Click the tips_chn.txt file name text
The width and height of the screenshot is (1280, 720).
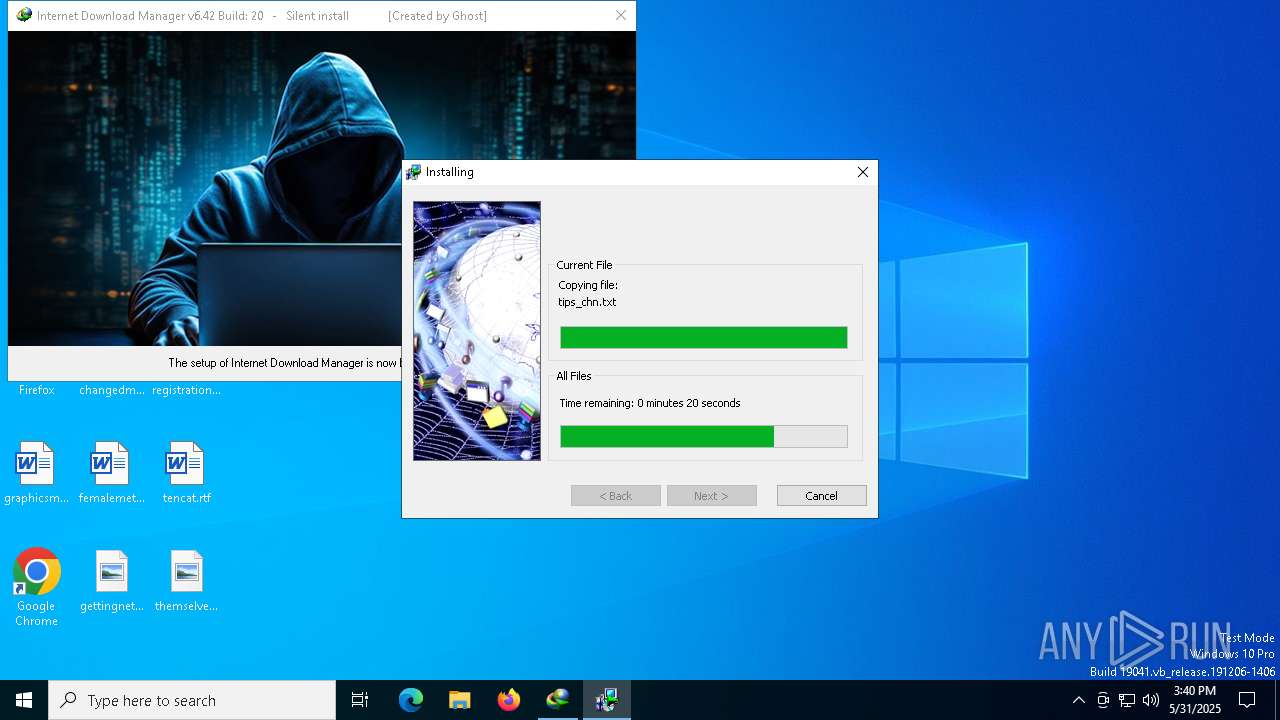point(587,302)
